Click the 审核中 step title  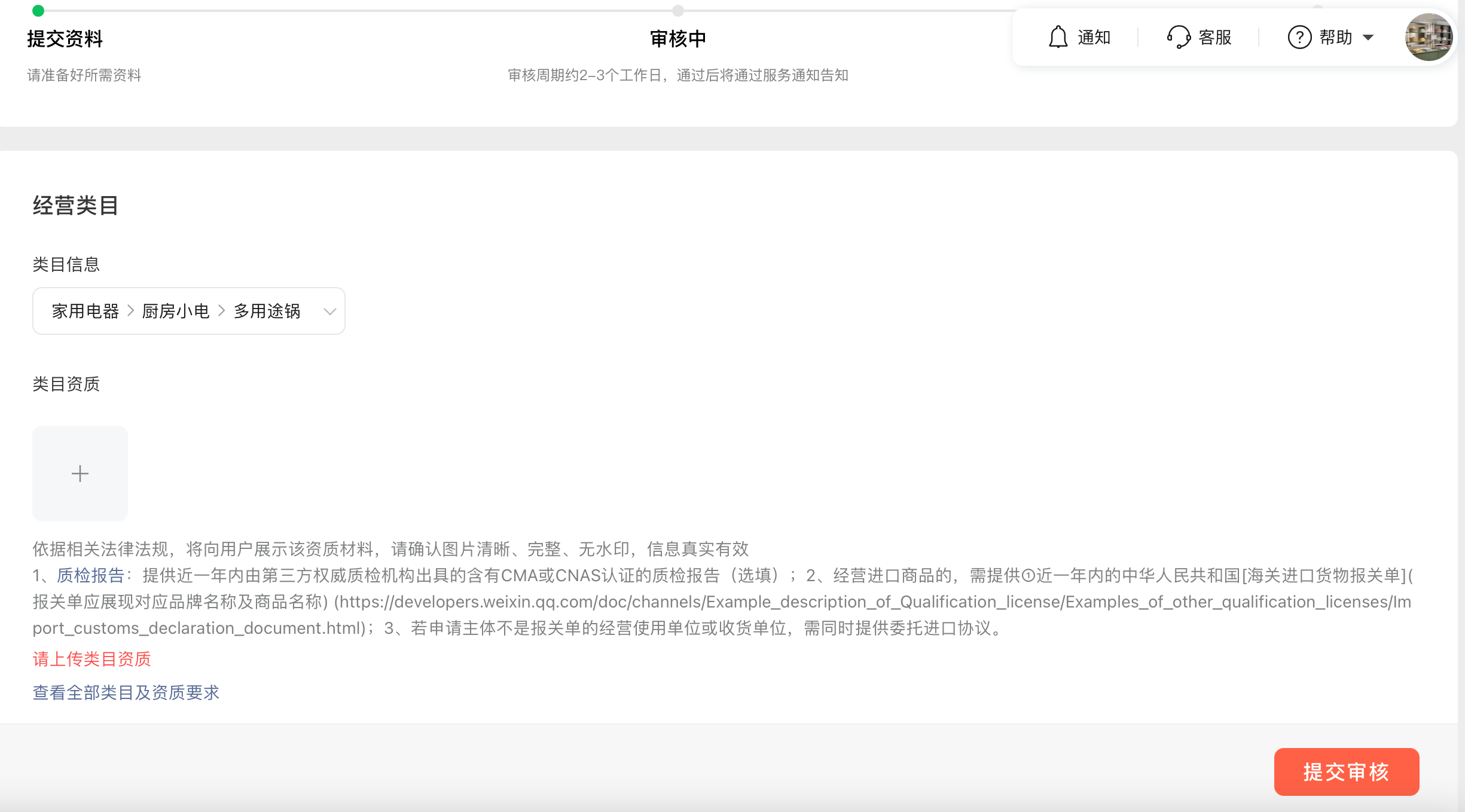pos(677,39)
